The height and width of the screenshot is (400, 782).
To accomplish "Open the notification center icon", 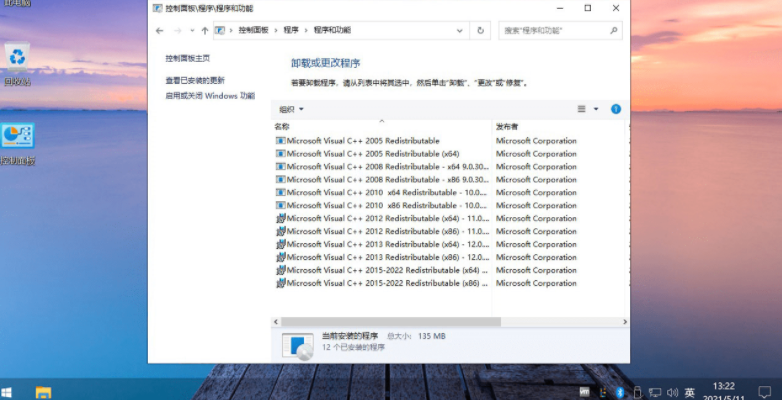I will click(764, 392).
